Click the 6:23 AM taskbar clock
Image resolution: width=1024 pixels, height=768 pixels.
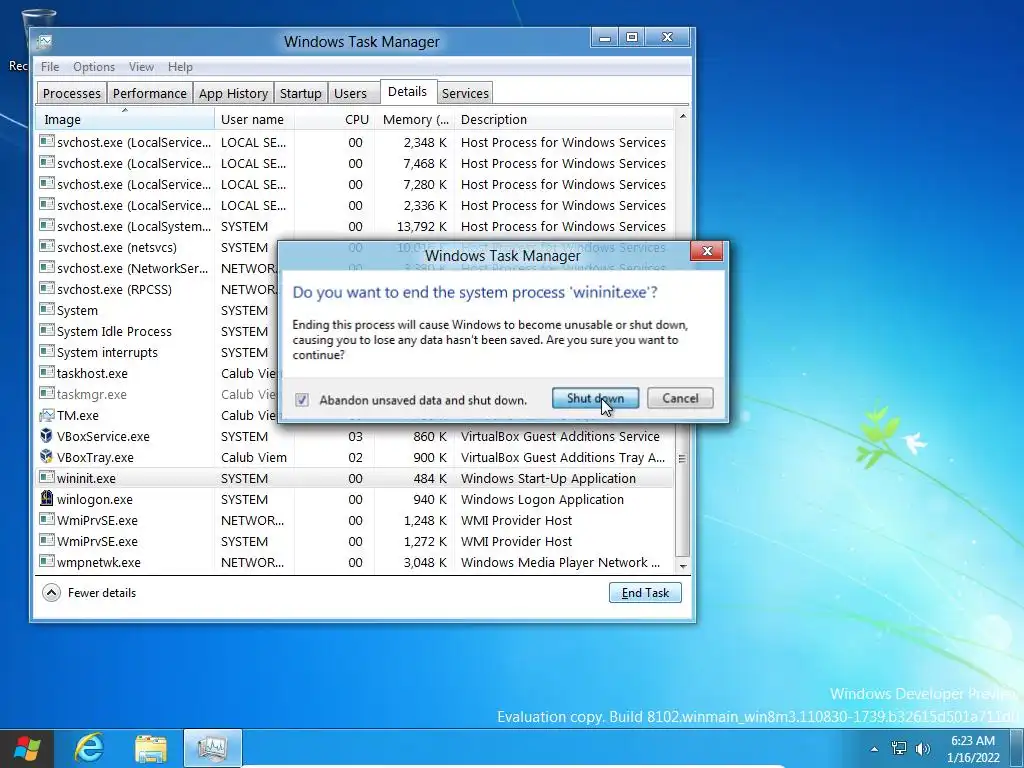point(973,741)
